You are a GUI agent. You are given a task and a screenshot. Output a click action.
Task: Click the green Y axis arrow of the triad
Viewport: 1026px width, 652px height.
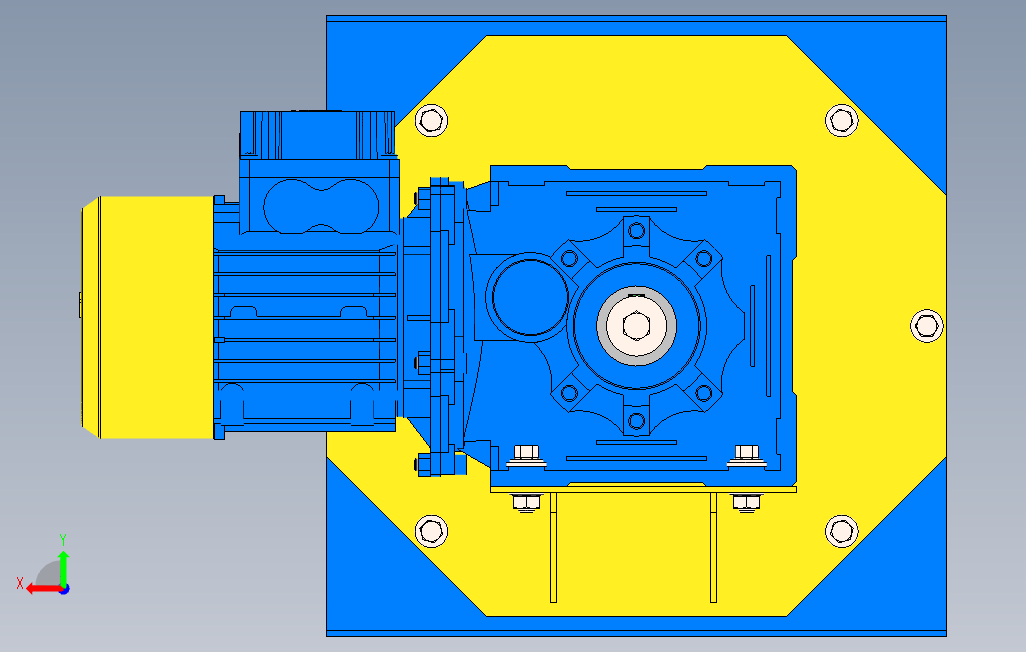(63, 568)
